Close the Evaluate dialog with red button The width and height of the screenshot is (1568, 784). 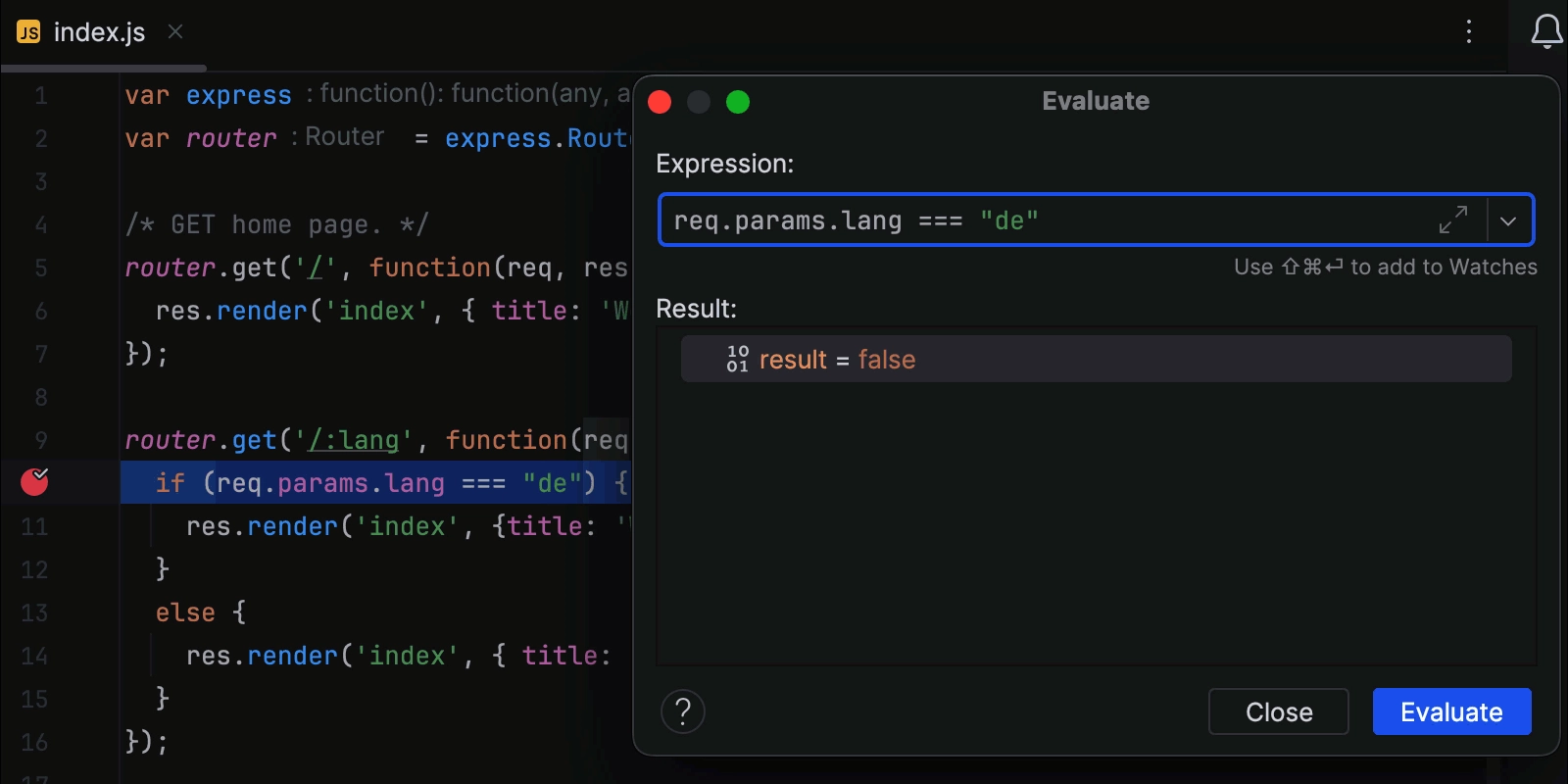click(x=660, y=102)
